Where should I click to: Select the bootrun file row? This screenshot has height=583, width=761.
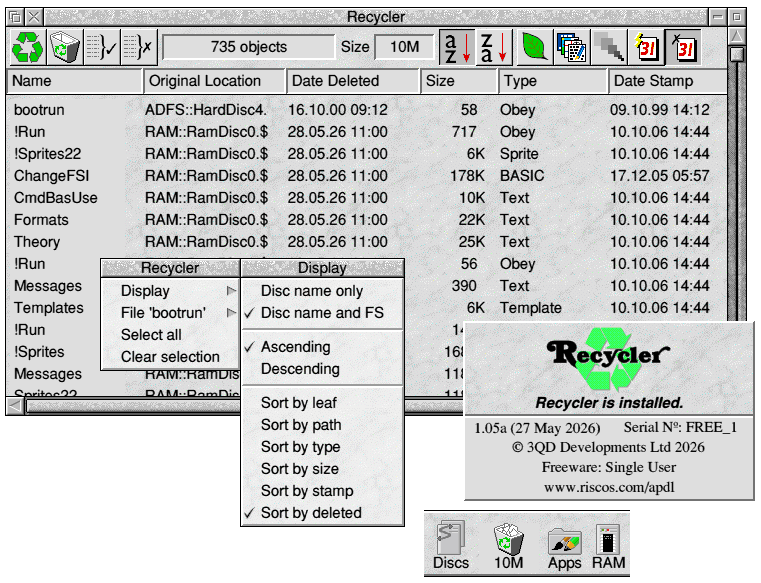pos(366,110)
